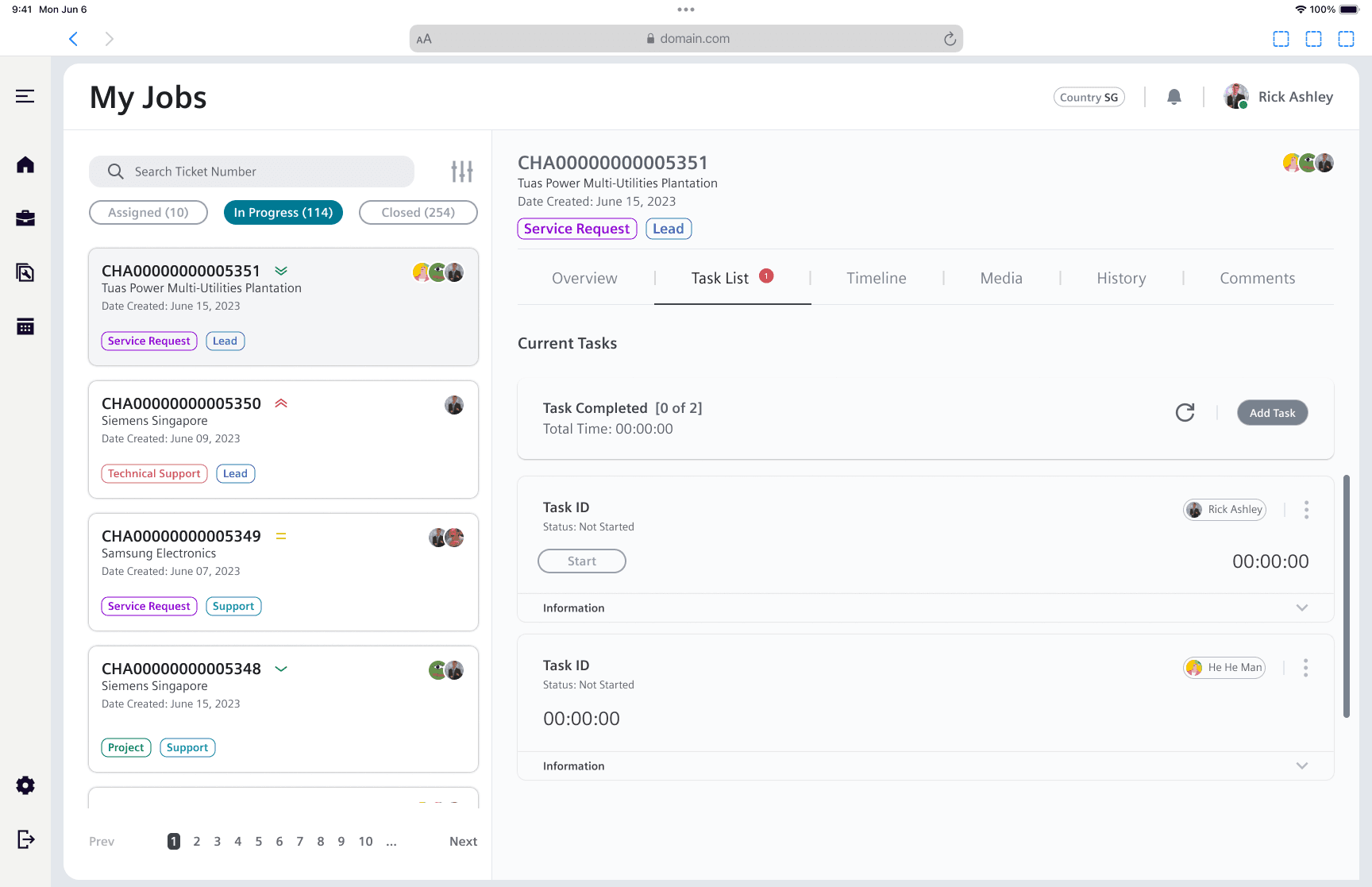Click the last browser toolbar square icon

click(1346, 39)
